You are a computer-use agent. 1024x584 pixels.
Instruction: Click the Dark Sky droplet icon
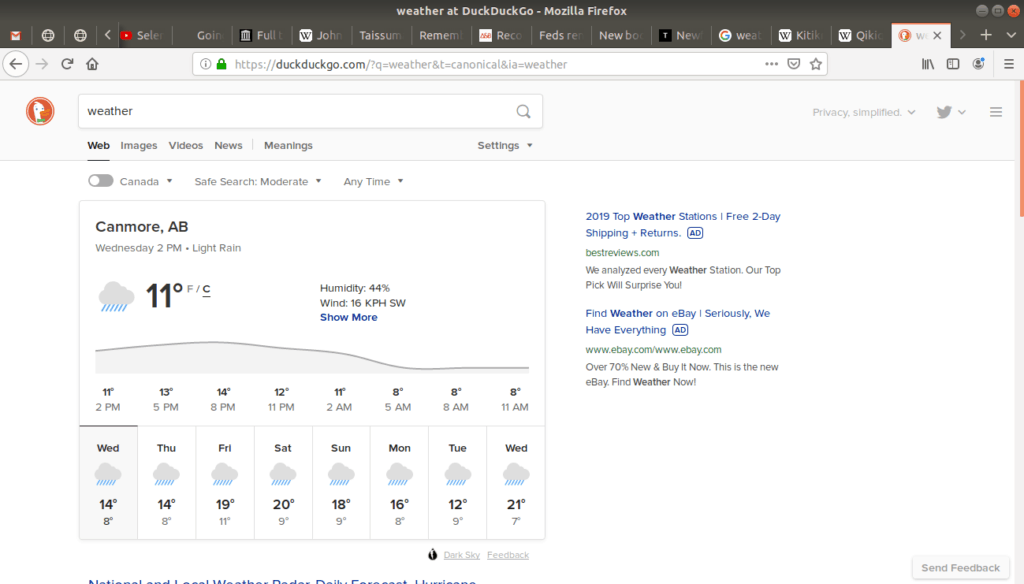click(x=432, y=555)
